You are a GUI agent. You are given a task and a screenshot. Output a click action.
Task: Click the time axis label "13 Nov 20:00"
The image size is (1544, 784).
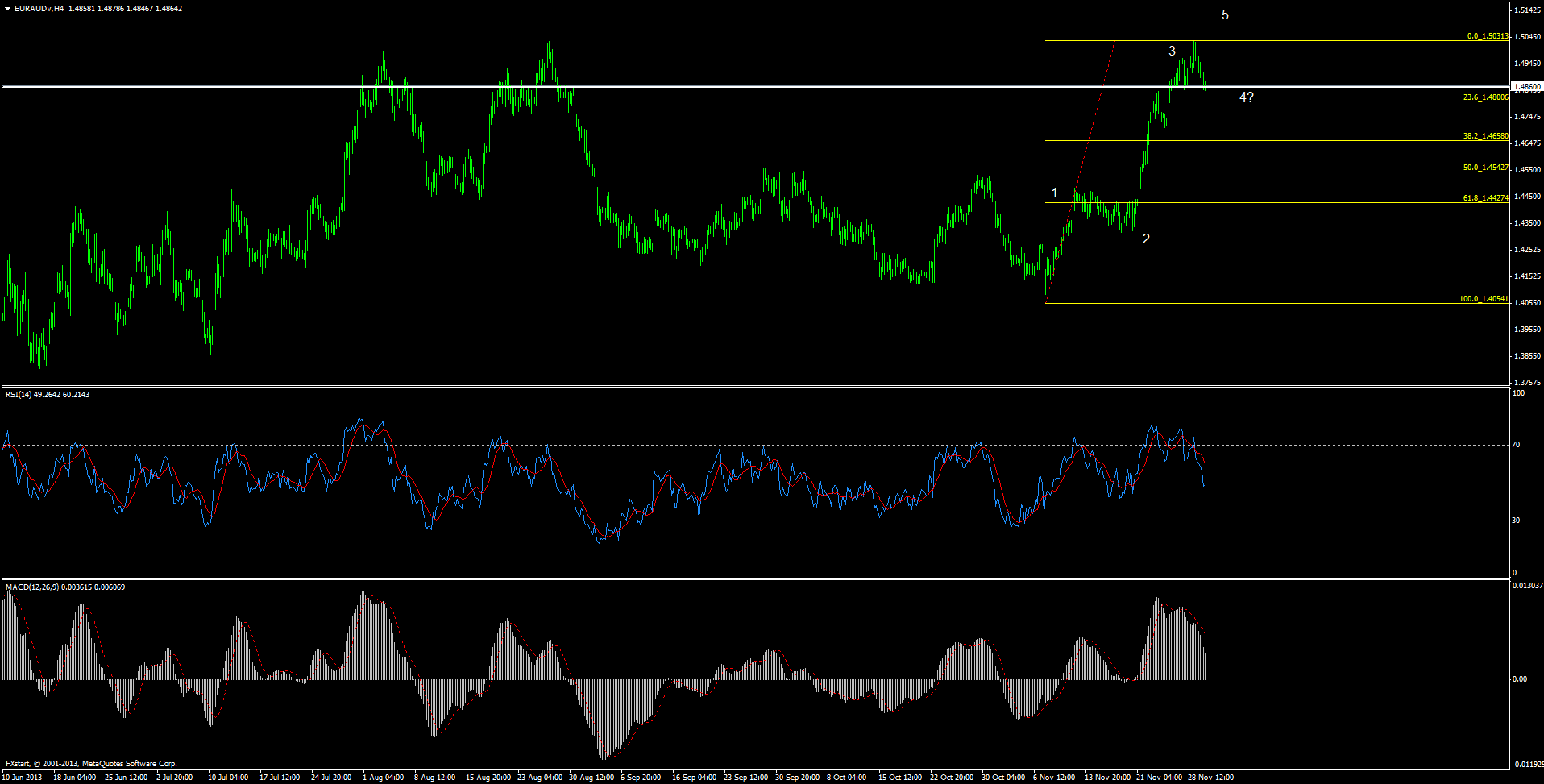coord(1107,778)
